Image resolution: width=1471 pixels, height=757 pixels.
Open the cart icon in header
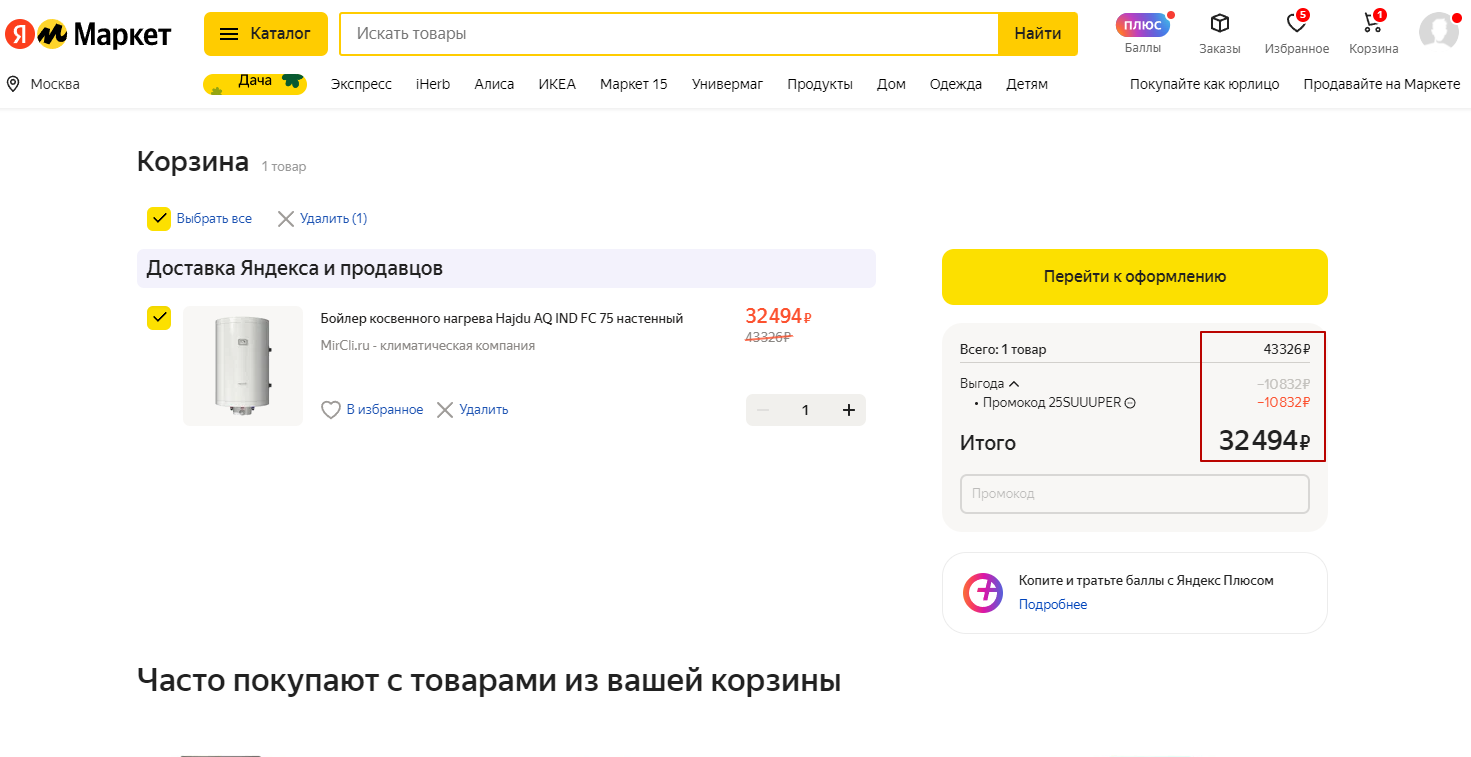tap(1373, 24)
